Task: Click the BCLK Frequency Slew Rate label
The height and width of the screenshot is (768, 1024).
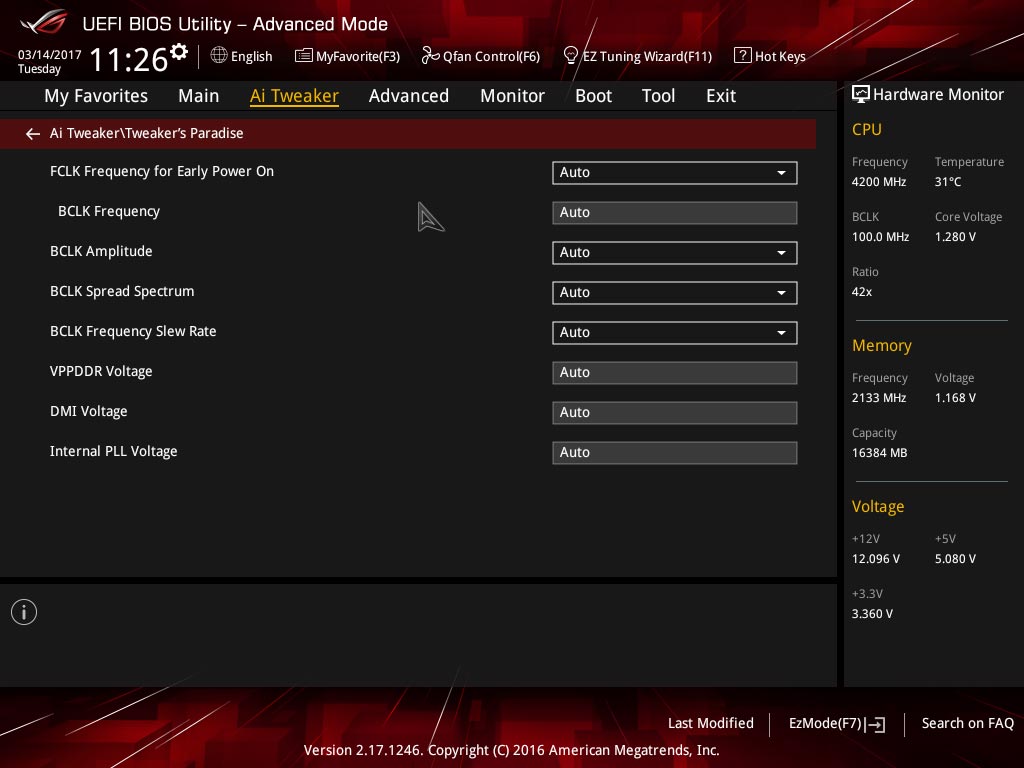Action: [133, 331]
